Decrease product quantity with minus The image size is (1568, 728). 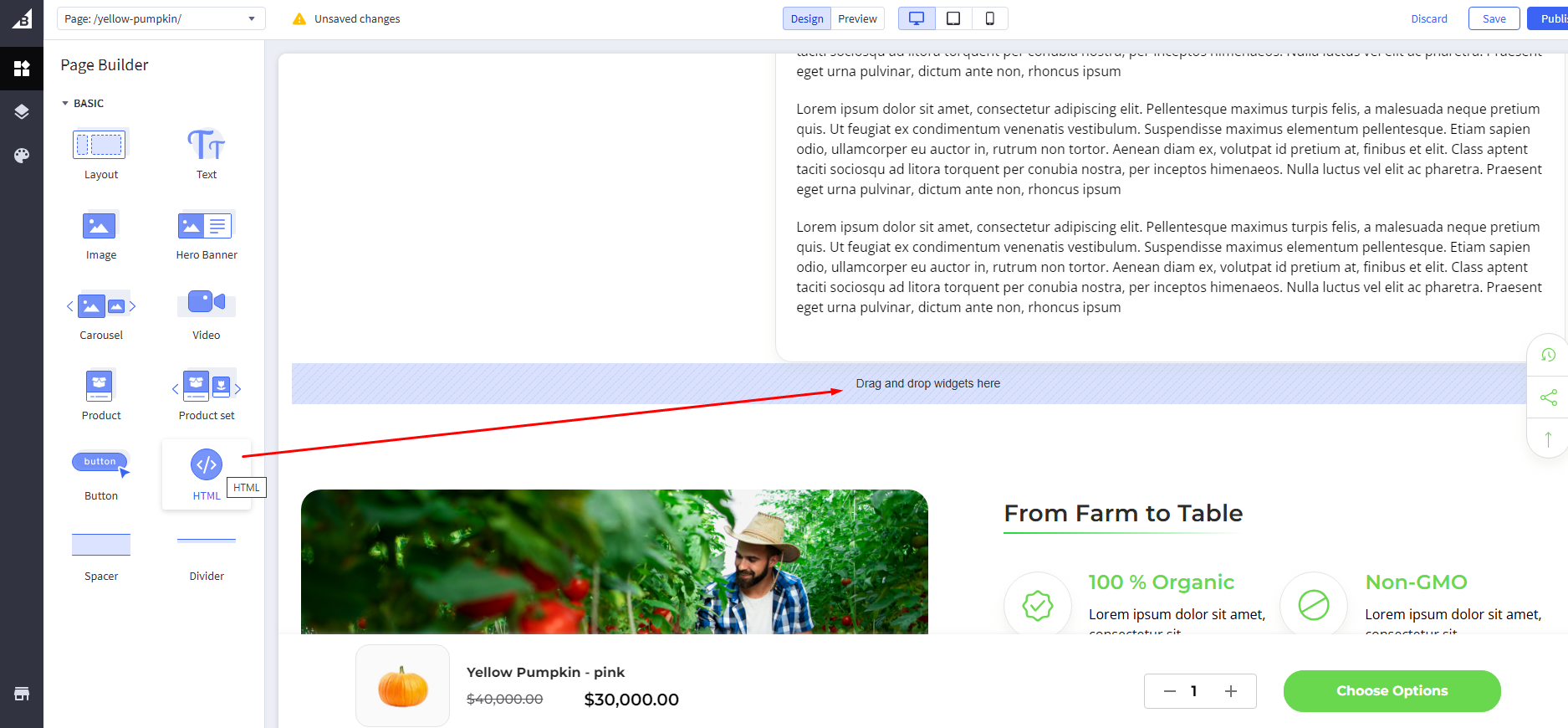click(1169, 691)
